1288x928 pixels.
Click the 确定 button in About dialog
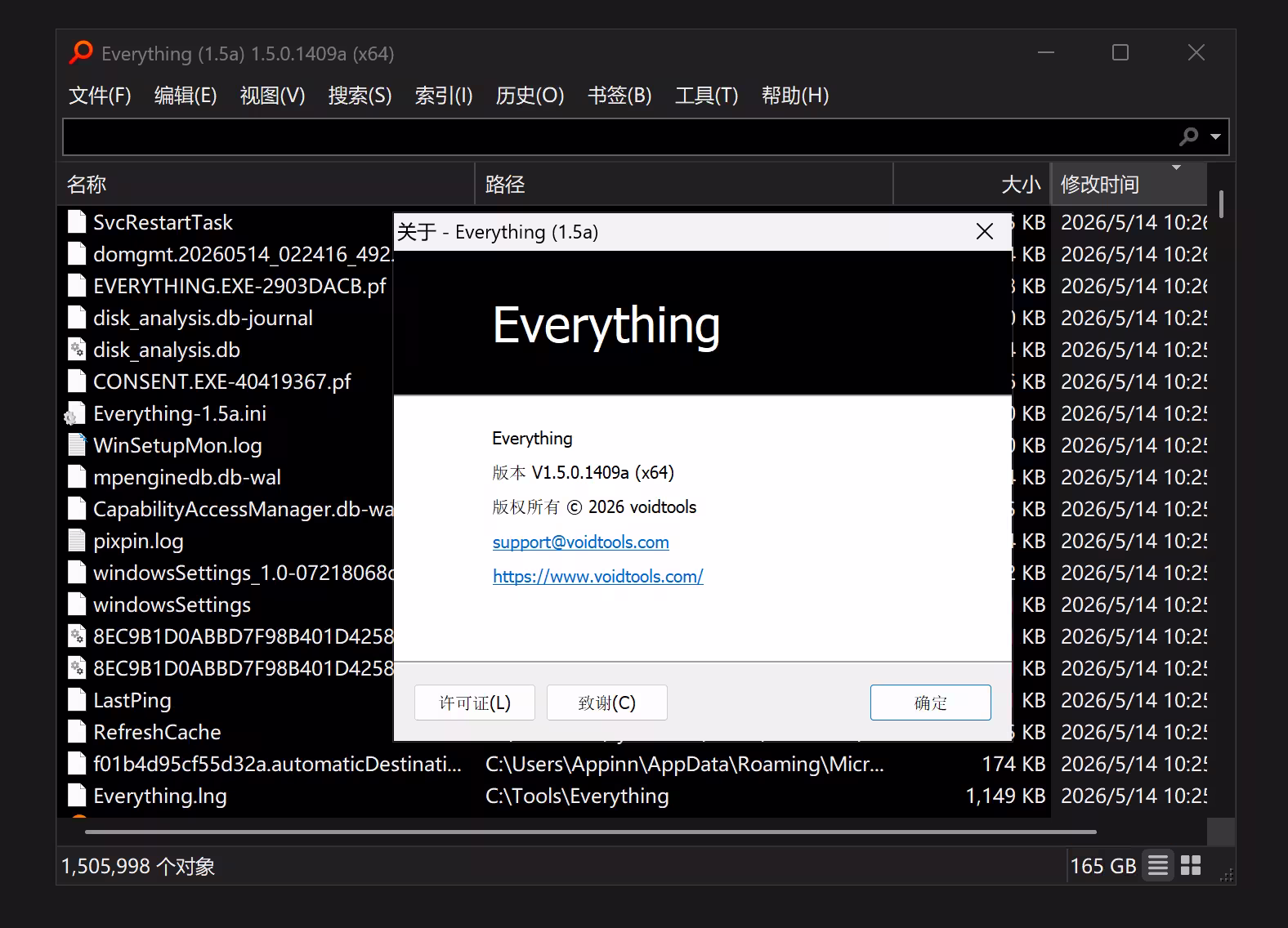[931, 703]
